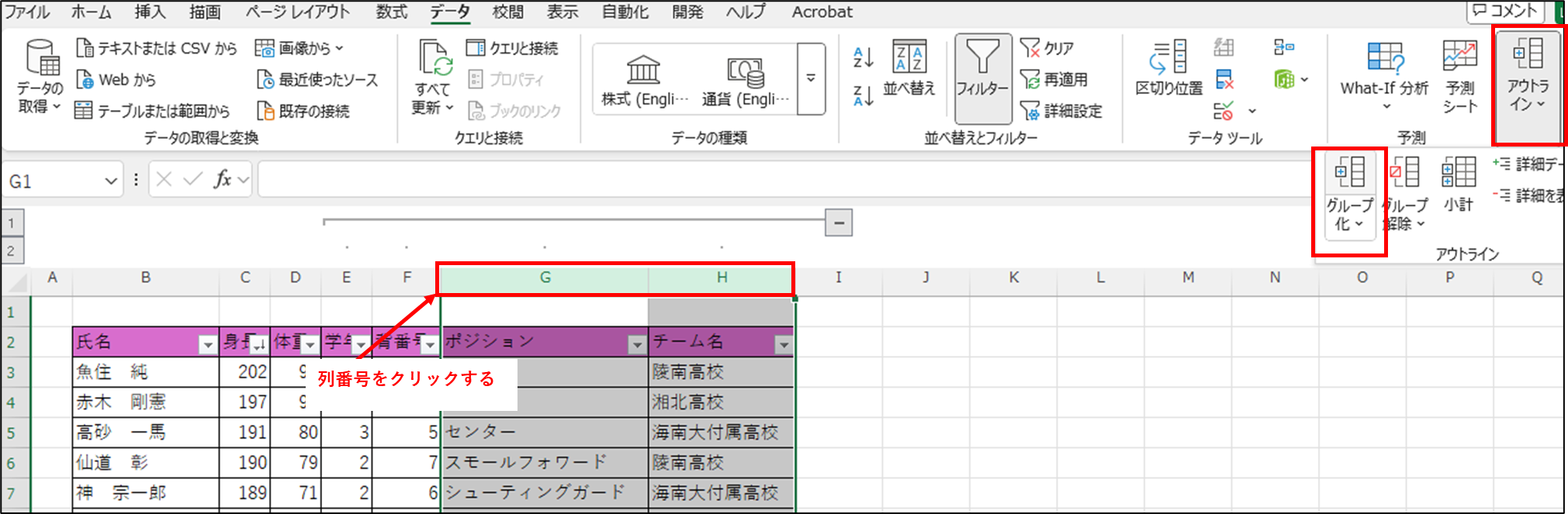
Task: Switch to the 数式 tab
Action: 392,12
